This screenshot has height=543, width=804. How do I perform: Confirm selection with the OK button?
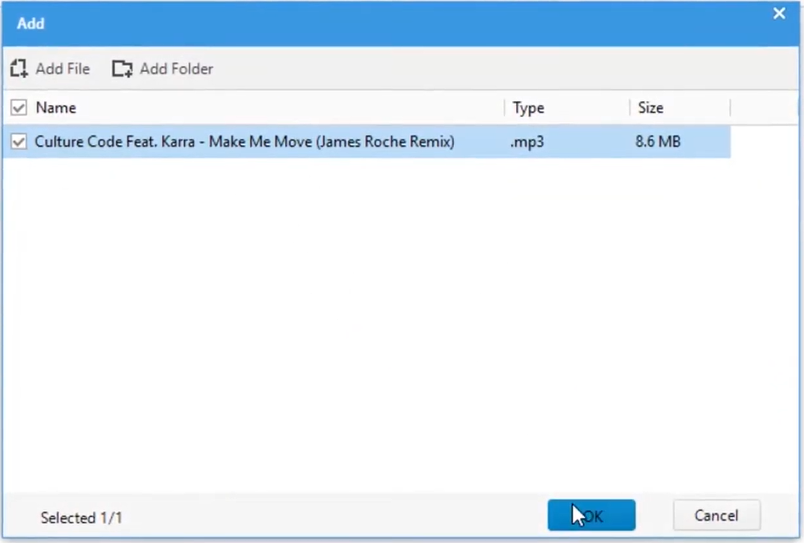(x=591, y=516)
